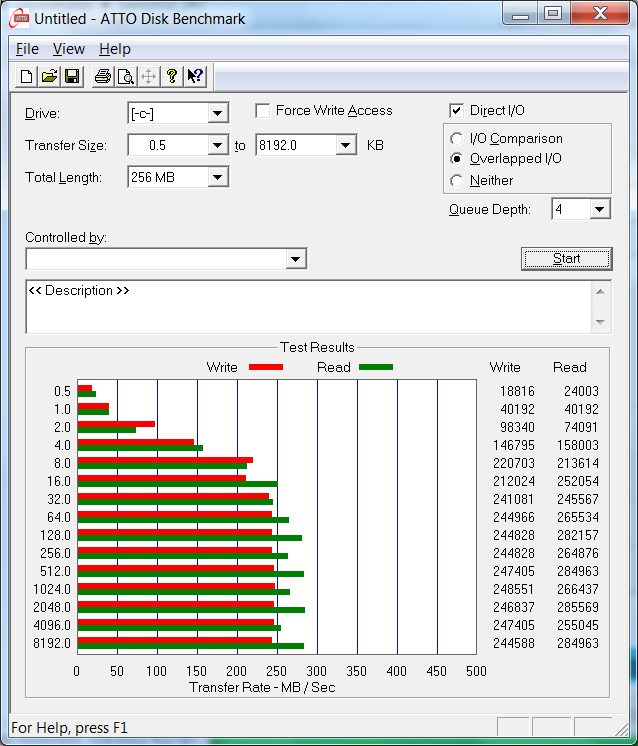This screenshot has height=746, width=638.
Task: Select the I/O Comparison radio button
Action: pos(456,139)
